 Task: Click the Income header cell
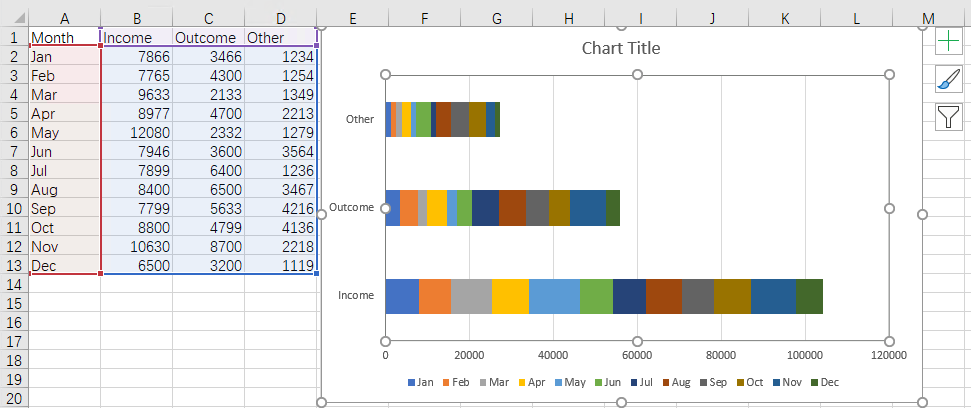pyautogui.click(x=136, y=38)
